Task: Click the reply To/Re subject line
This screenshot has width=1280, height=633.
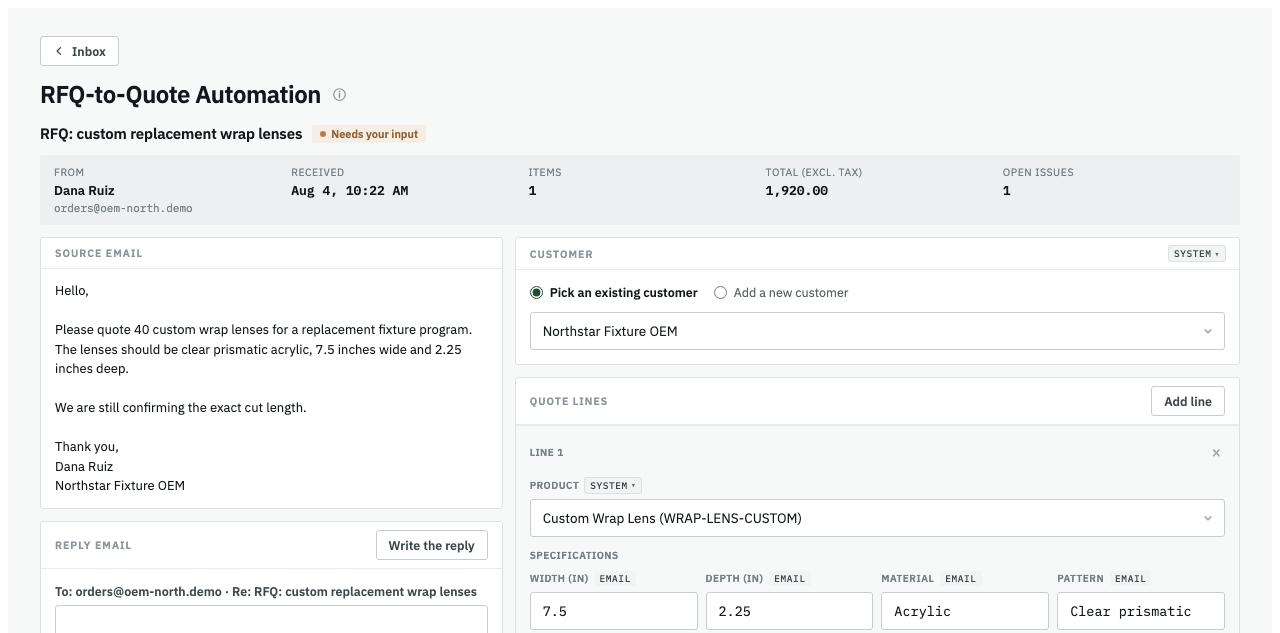Action: coord(266,591)
